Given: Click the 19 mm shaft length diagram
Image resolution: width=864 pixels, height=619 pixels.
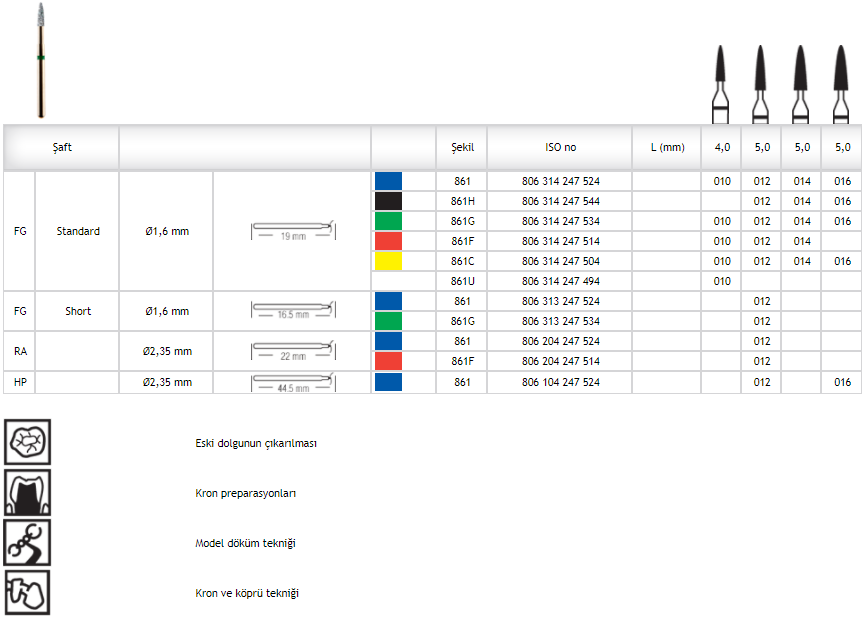Looking at the screenshot, I should tap(292, 231).
